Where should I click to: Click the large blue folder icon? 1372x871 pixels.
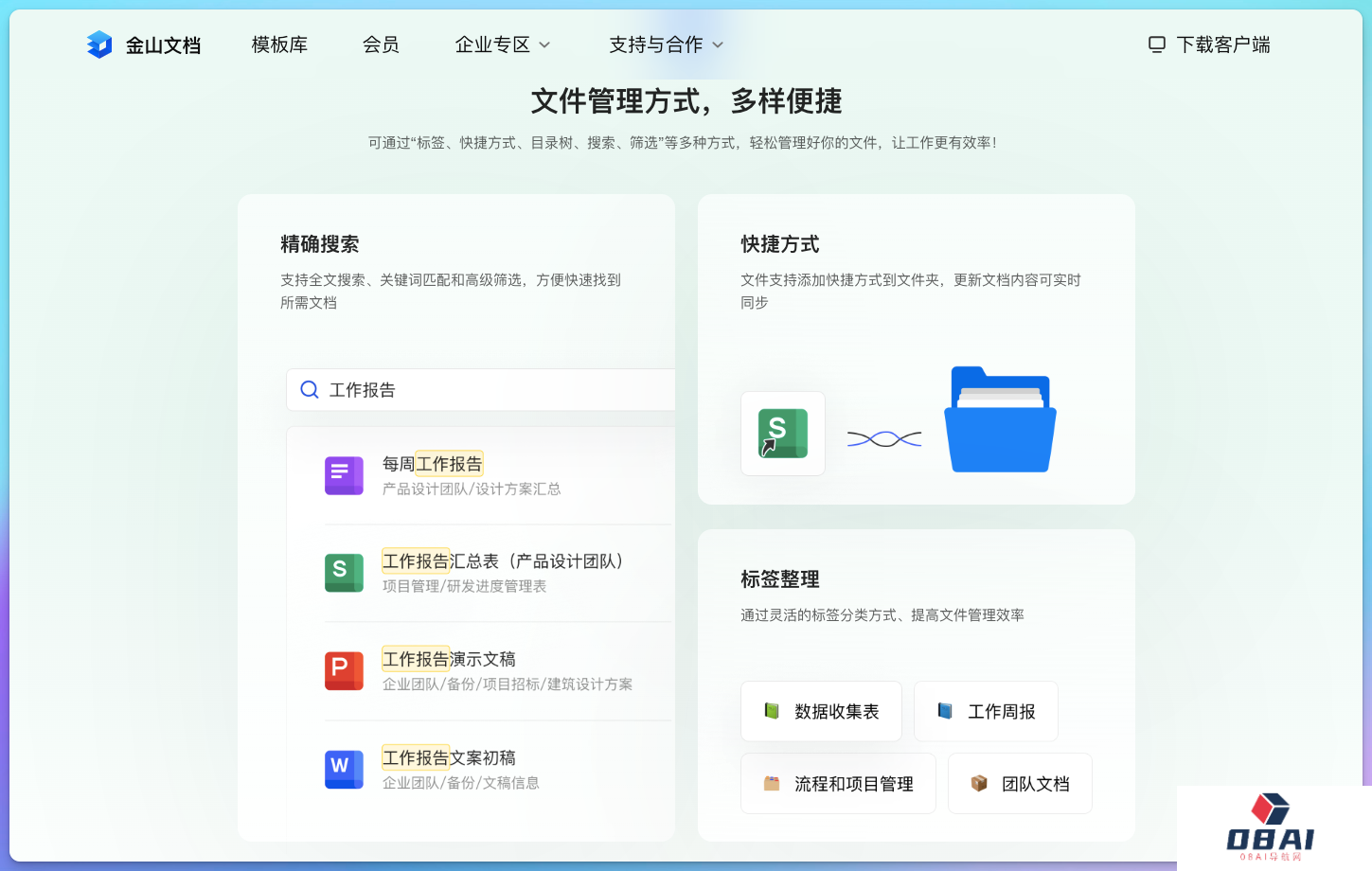pyautogui.click(x=1000, y=420)
